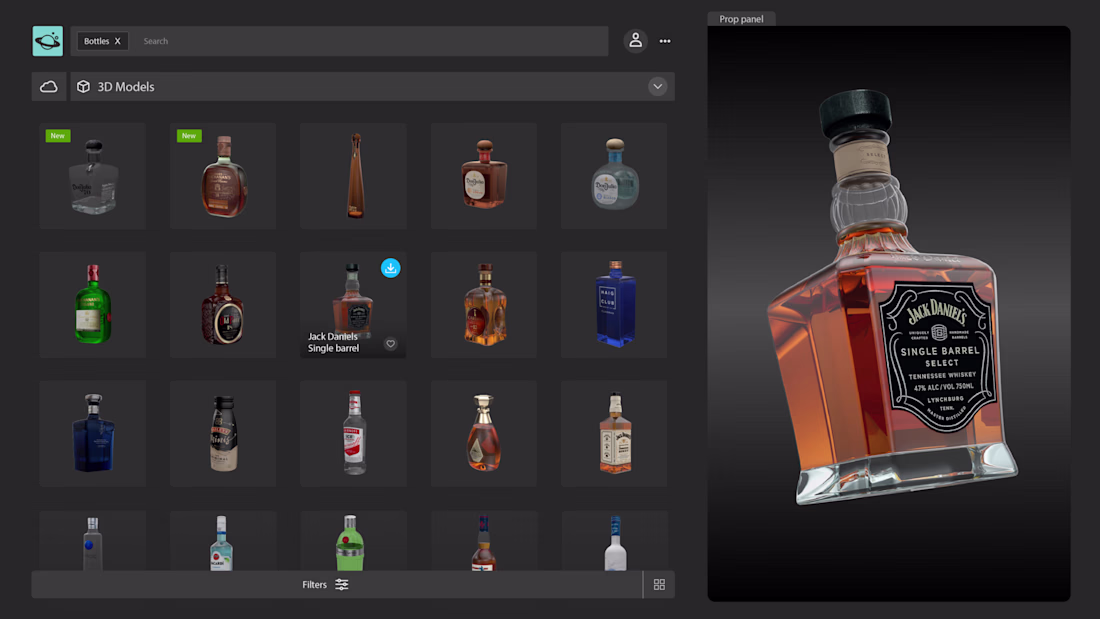Select the dark blue square bottle thumbnail
1100x619 pixels.
coord(93,434)
